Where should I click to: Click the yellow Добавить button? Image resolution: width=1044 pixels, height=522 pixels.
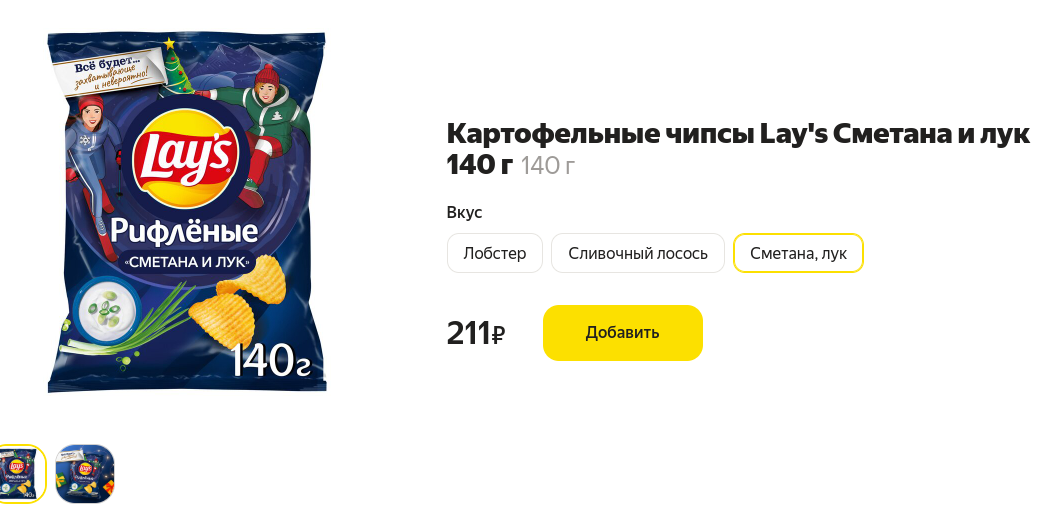(623, 333)
